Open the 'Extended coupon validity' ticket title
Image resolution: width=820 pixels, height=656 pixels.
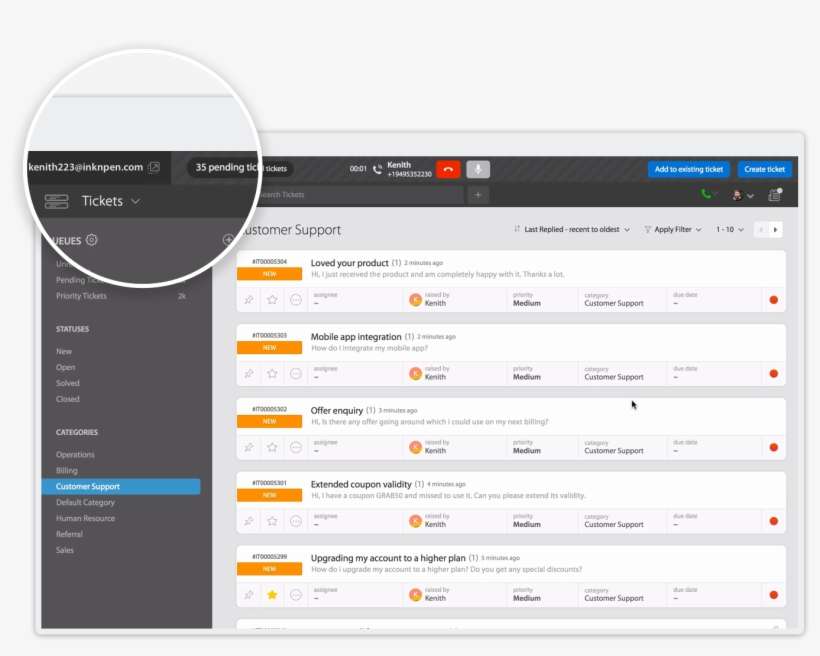point(361,484)
